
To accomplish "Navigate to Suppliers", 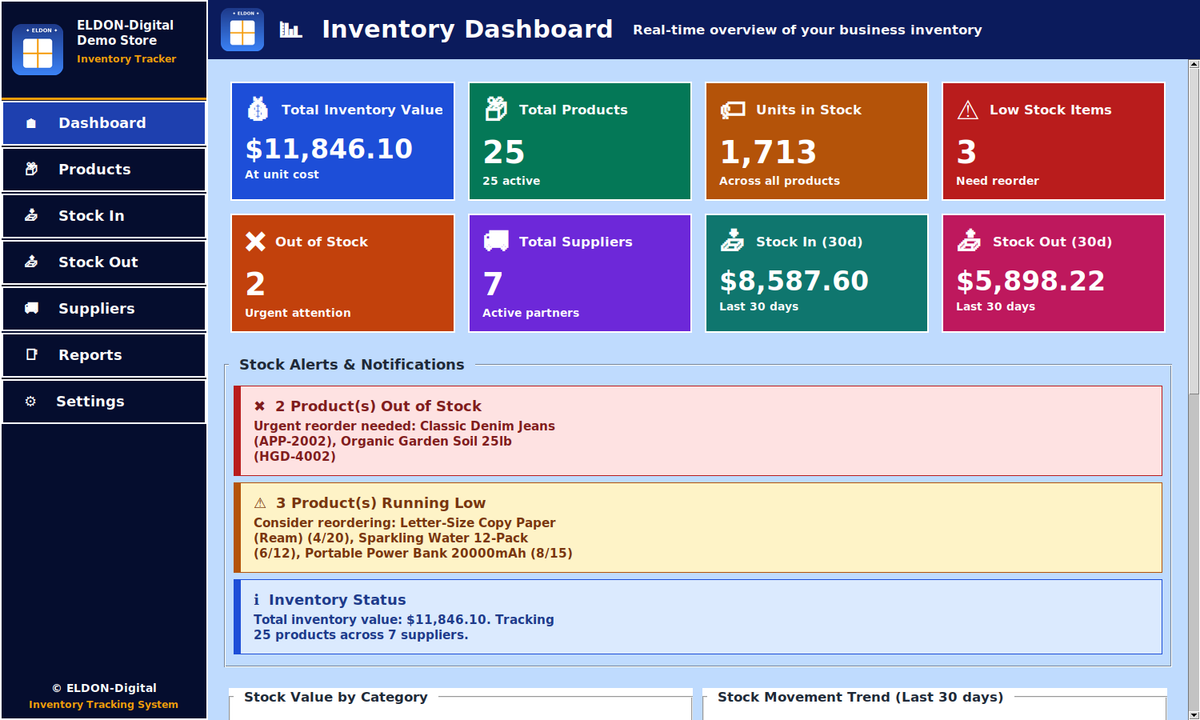I will [104, 308].
